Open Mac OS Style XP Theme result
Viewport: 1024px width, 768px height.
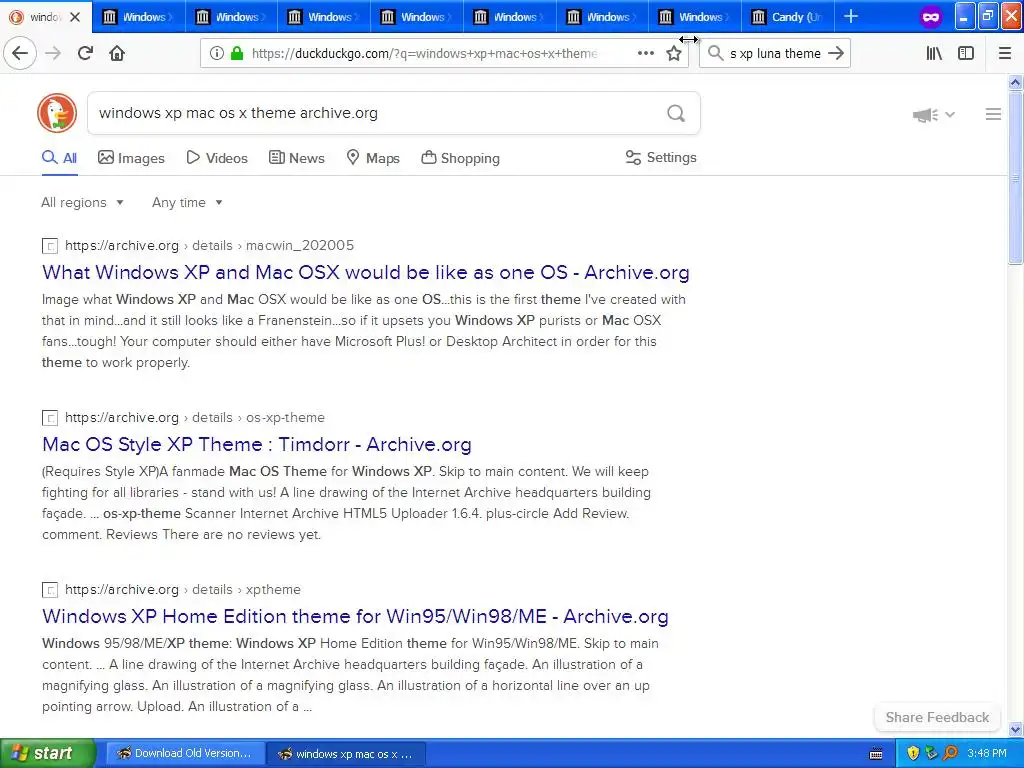(257, 444)
